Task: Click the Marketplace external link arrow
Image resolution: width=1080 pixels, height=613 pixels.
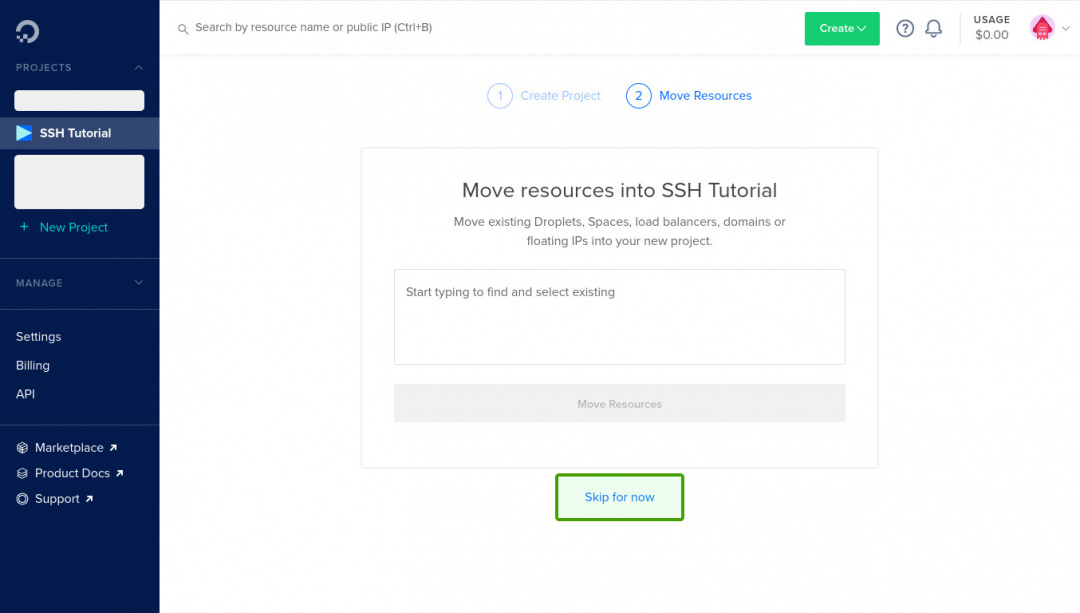Action: click(x=114, y=448)
